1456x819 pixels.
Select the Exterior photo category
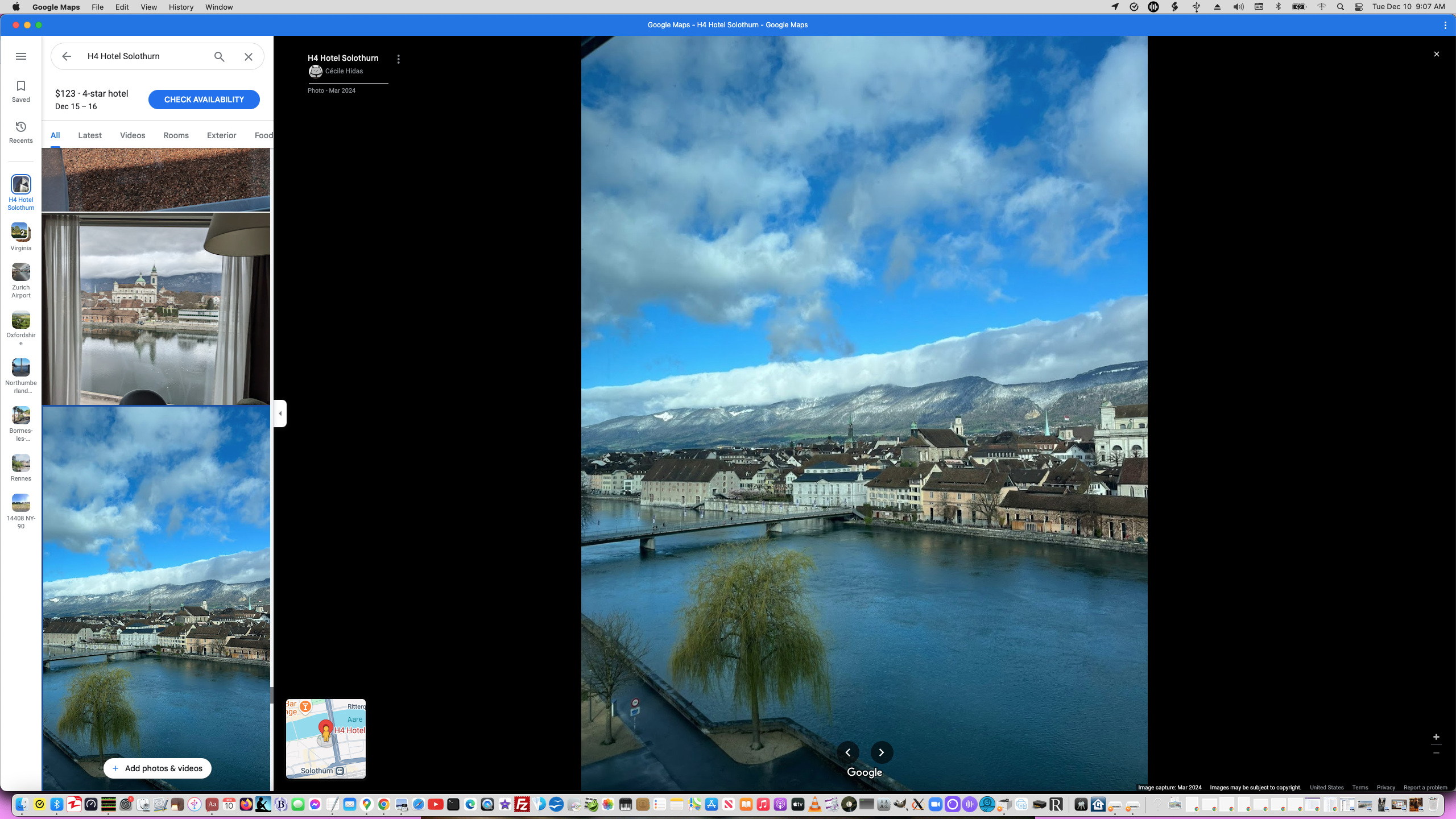[x=221, y=135]
